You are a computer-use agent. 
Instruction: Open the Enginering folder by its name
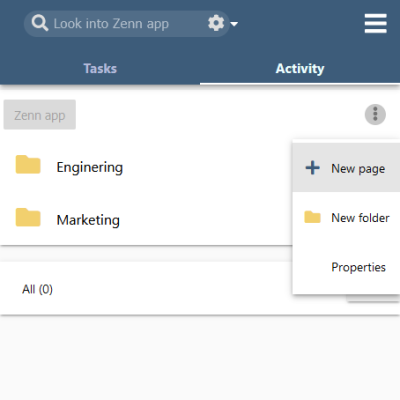90,167
